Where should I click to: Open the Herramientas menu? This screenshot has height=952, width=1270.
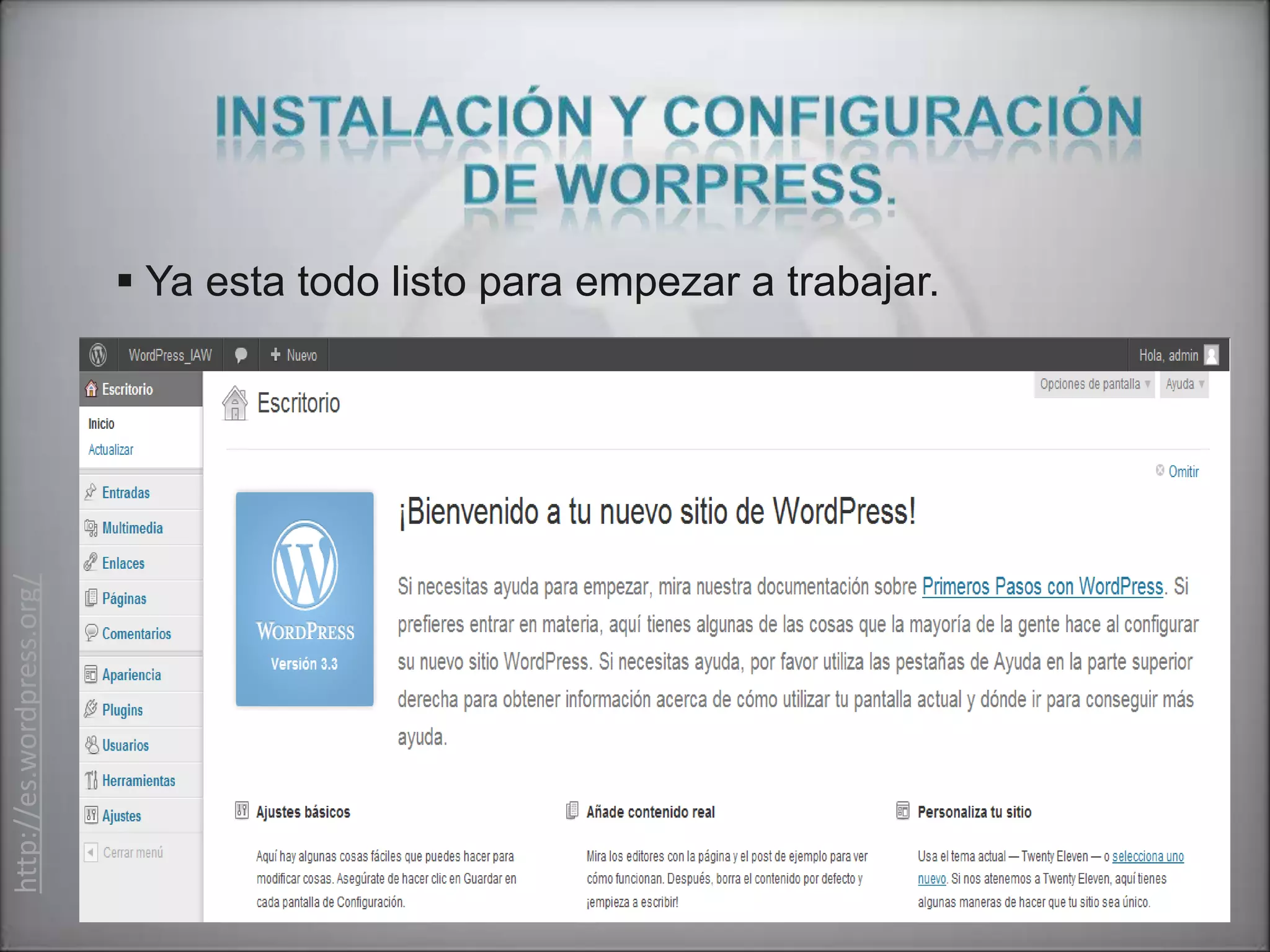141,780
